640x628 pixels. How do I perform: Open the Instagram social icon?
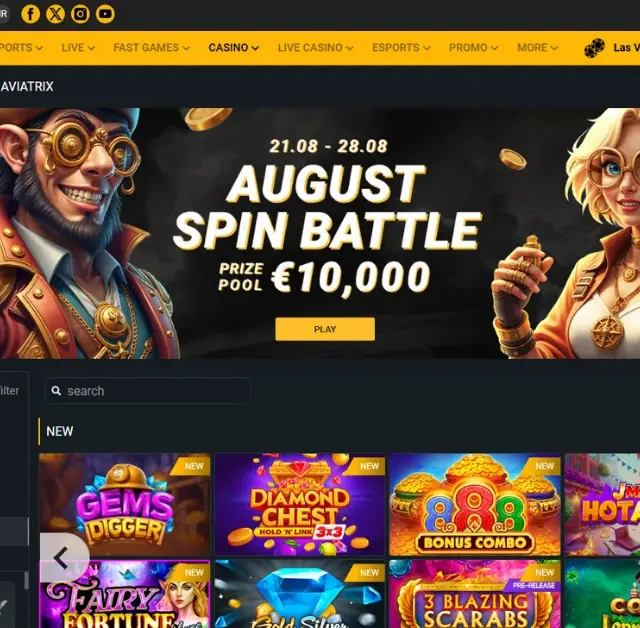(x=80, y=14)
